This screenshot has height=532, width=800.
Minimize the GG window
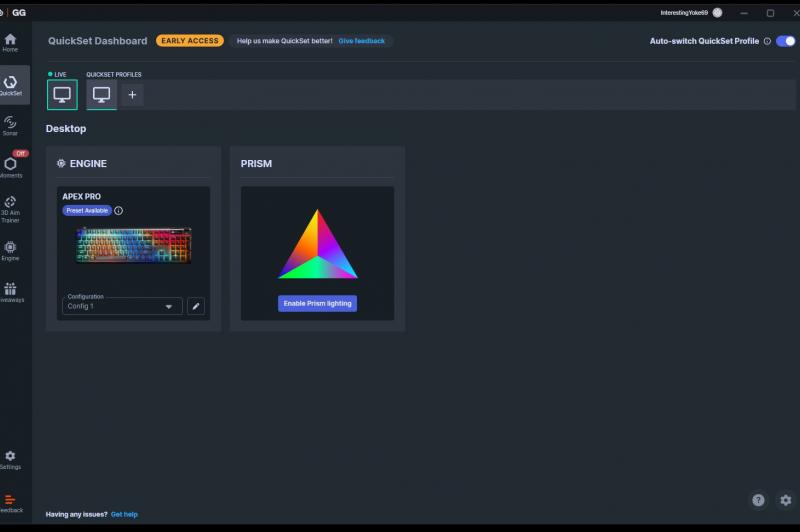tap(744, 13)
